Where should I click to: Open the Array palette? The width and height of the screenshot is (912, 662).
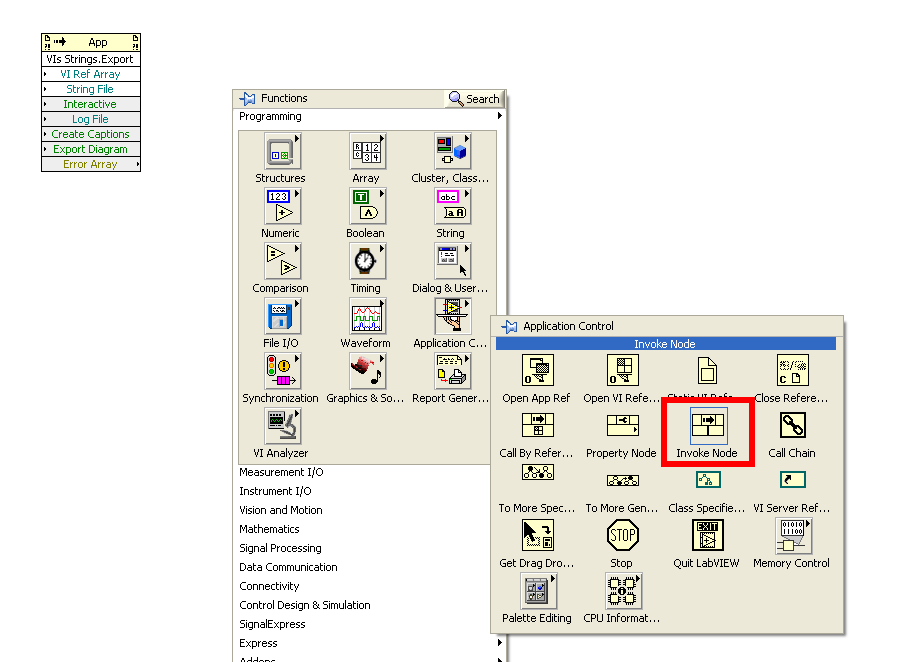[x=367, y=152]
